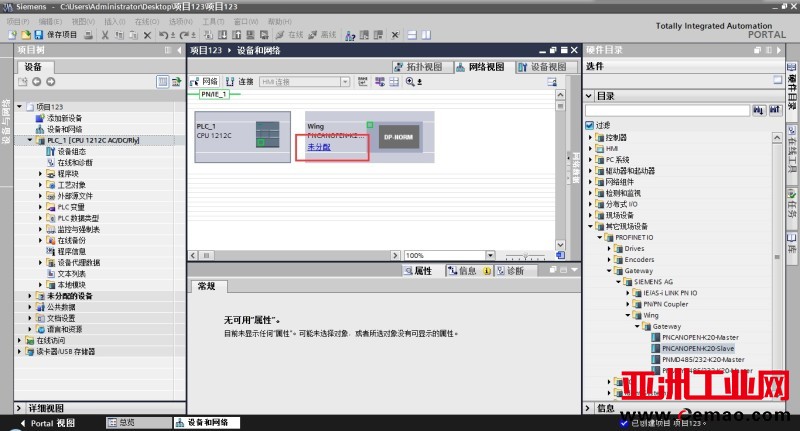Select 在线和诊断 online and diagnostics item
The width and height of the screenshot is (800, 431).
[75, 163]
